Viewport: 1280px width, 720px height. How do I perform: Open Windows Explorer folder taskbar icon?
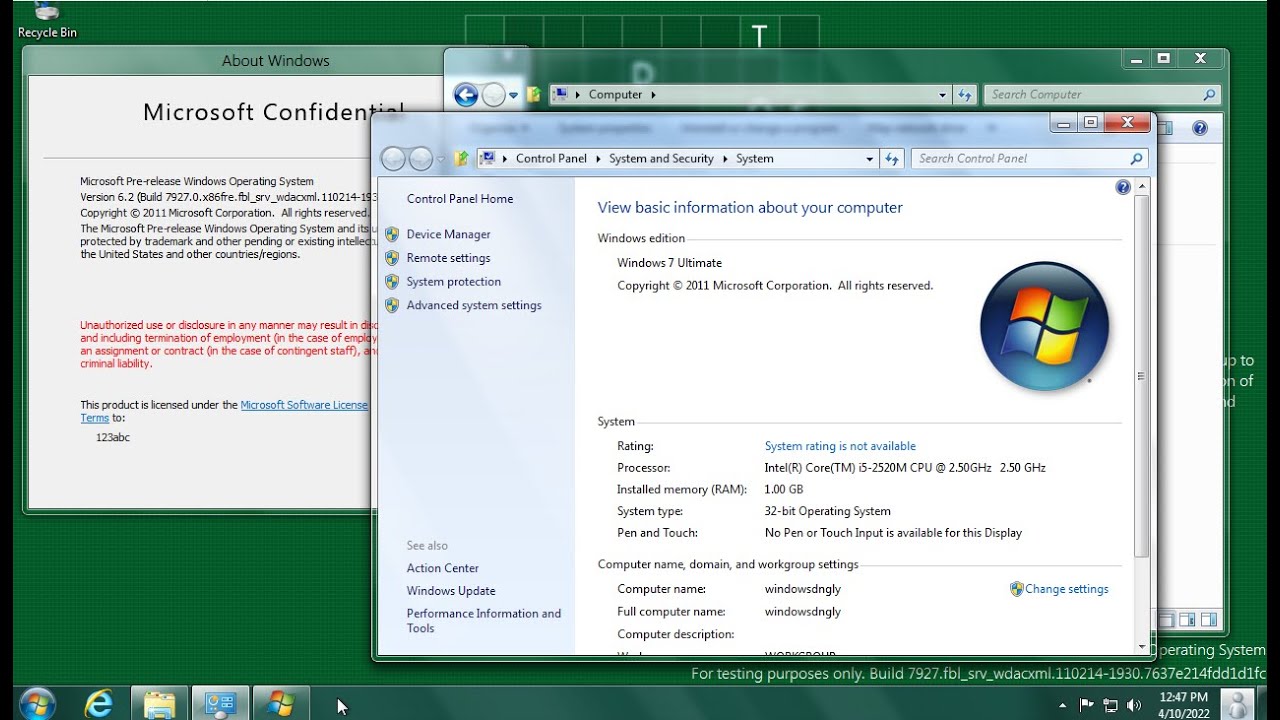(159, 704)
